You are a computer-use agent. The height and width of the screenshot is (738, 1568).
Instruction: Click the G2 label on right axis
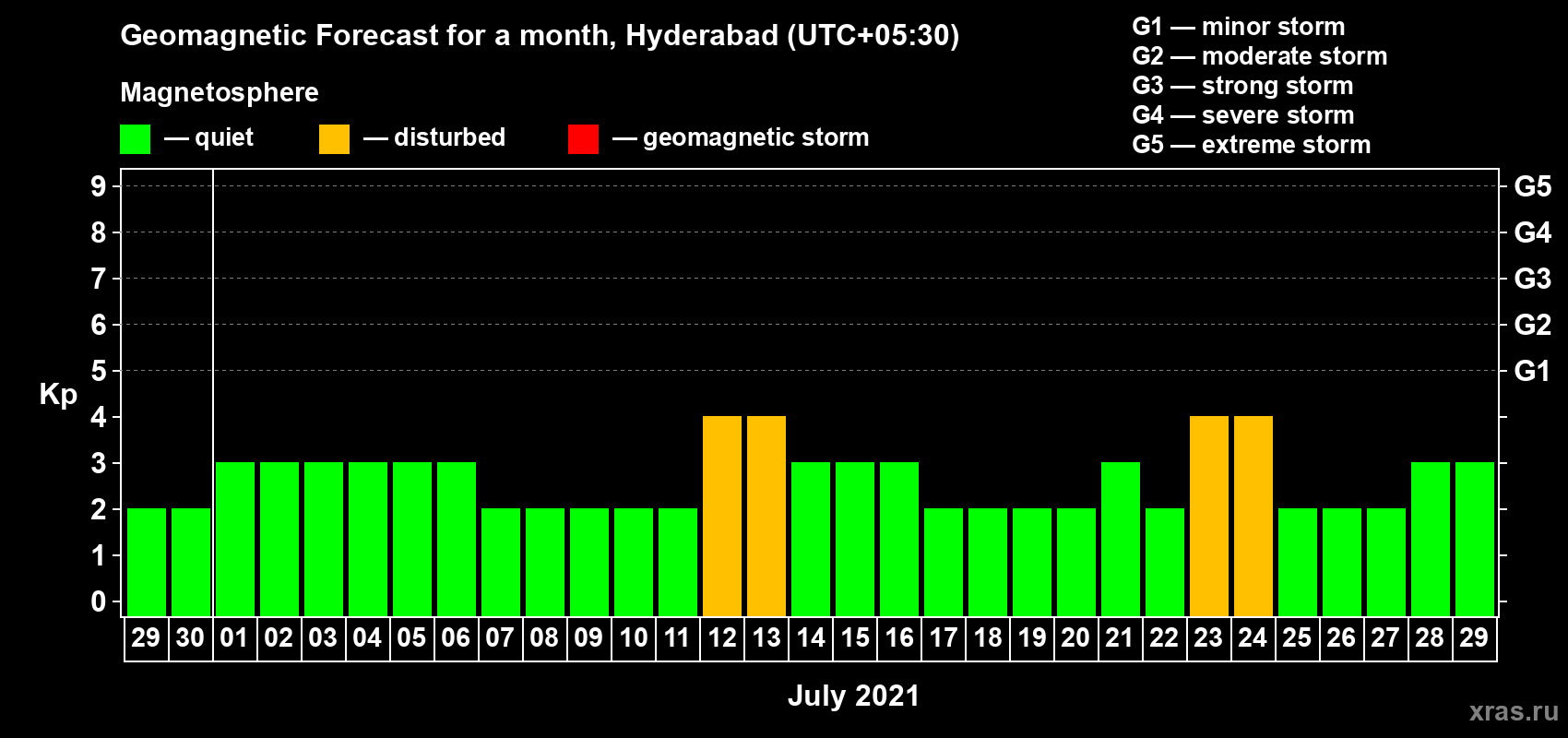pos(1533,325)
